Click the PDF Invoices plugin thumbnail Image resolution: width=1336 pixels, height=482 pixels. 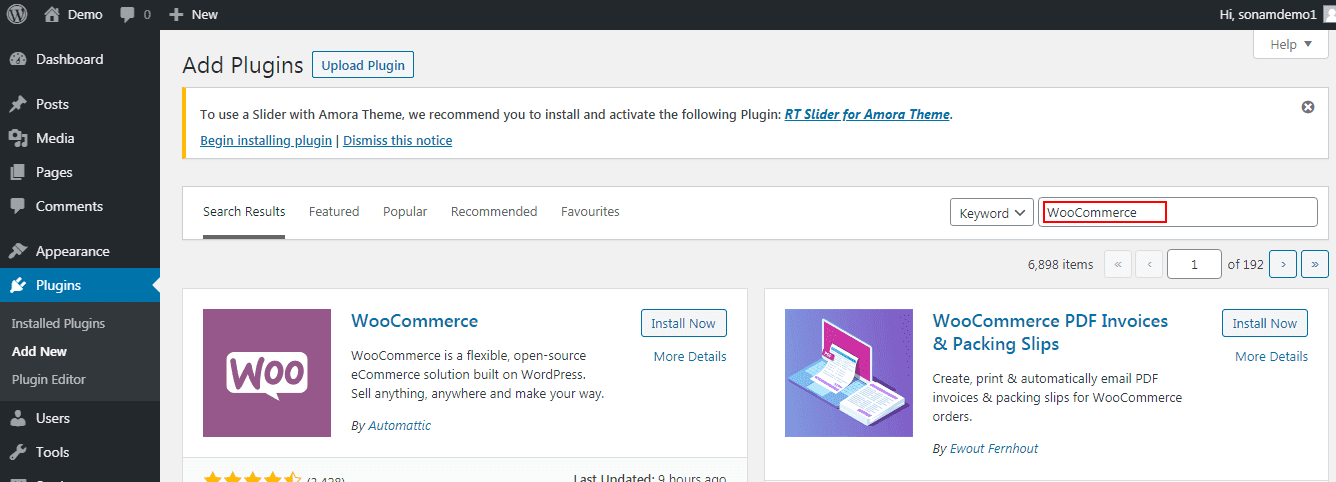point(849,373)
